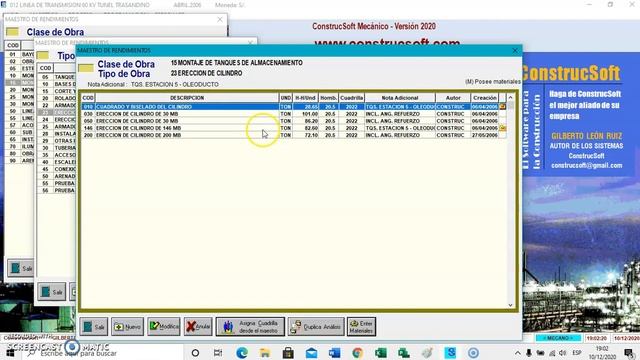Click Salir button in Tipo window

[x=52, y=292]
